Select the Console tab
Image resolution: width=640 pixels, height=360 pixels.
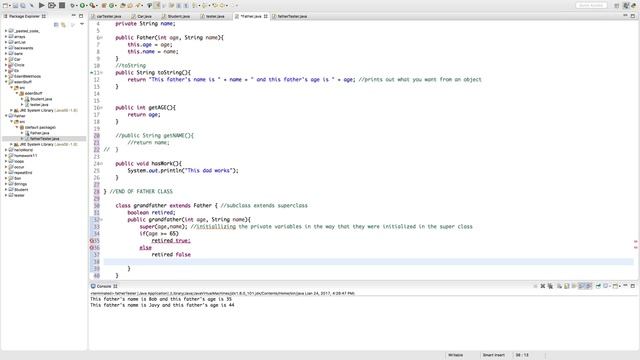coord(104,286)
